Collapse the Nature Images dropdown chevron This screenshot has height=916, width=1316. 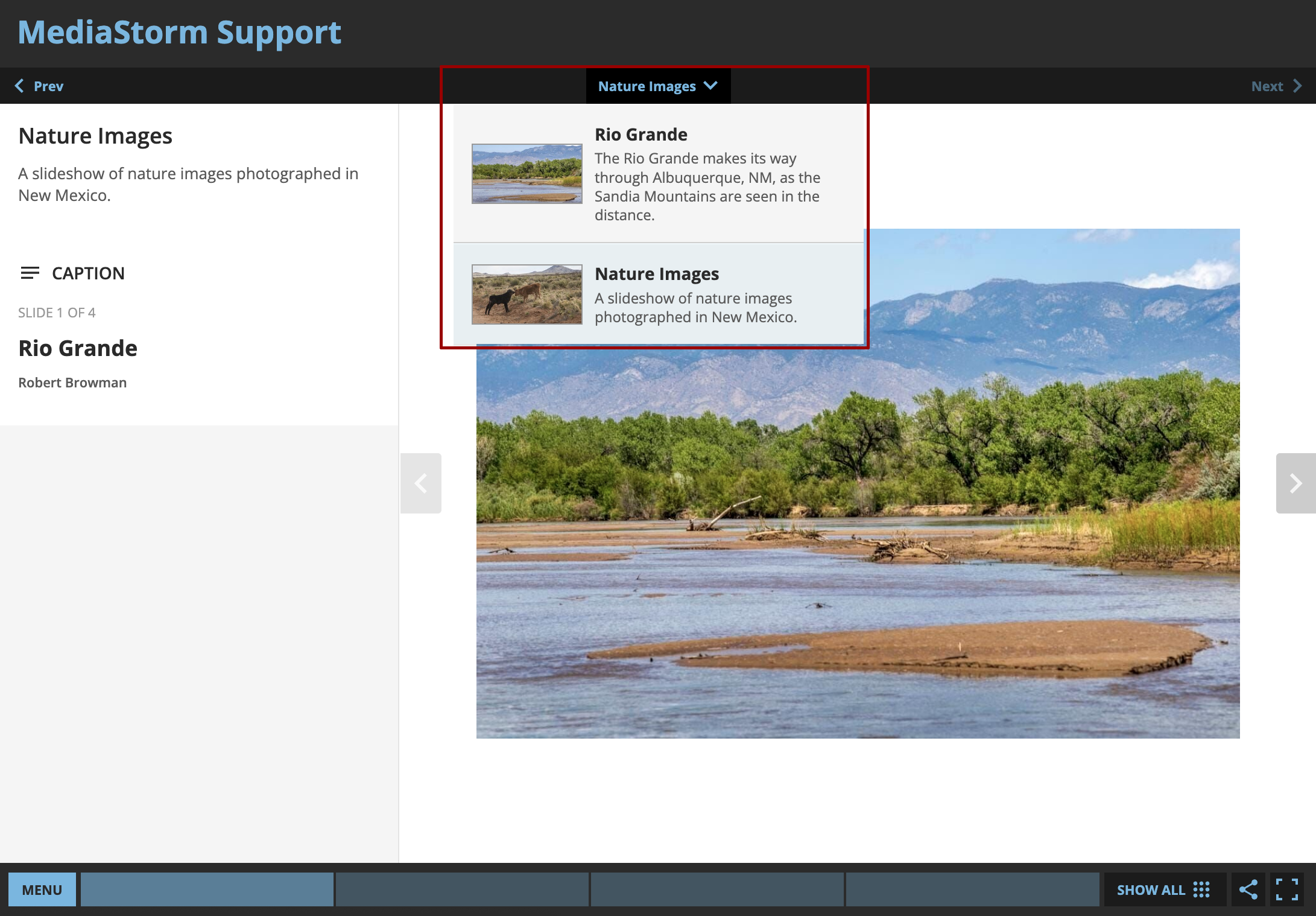[x=711, y=86]
